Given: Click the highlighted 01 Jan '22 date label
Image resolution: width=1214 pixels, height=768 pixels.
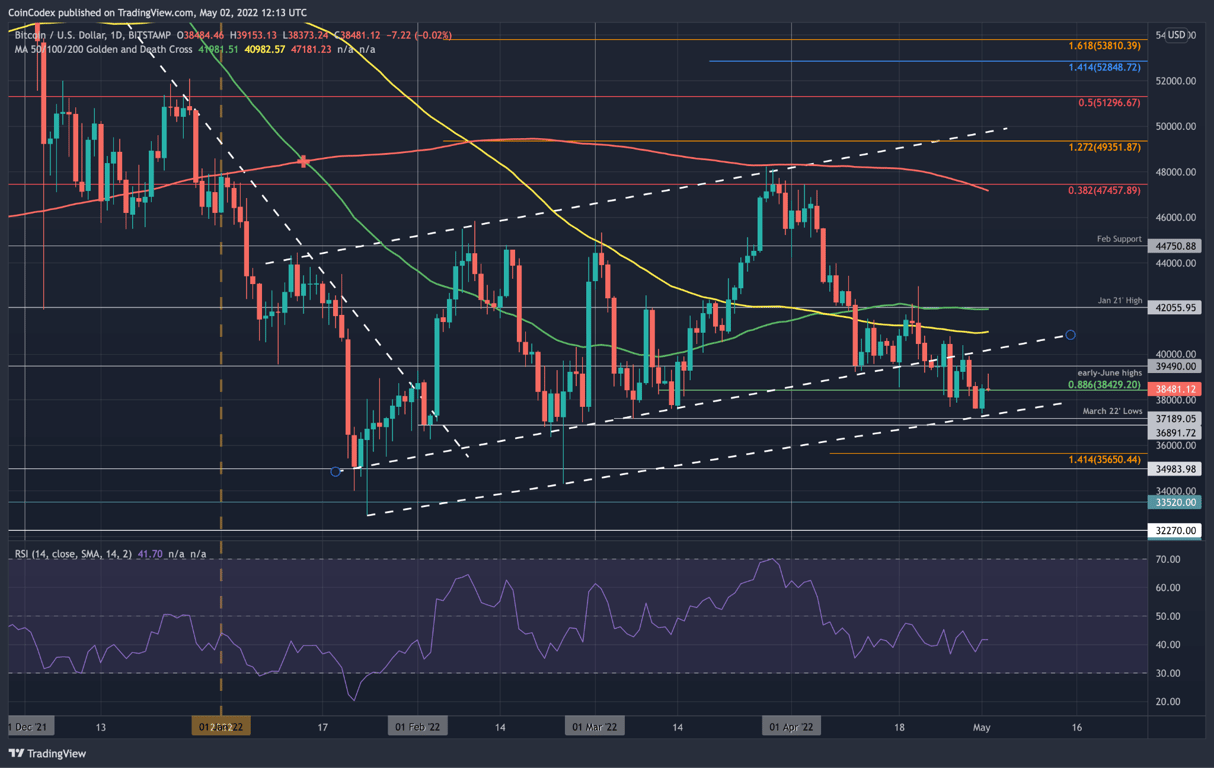Looking at the screenshot, I should coord(220,727).
